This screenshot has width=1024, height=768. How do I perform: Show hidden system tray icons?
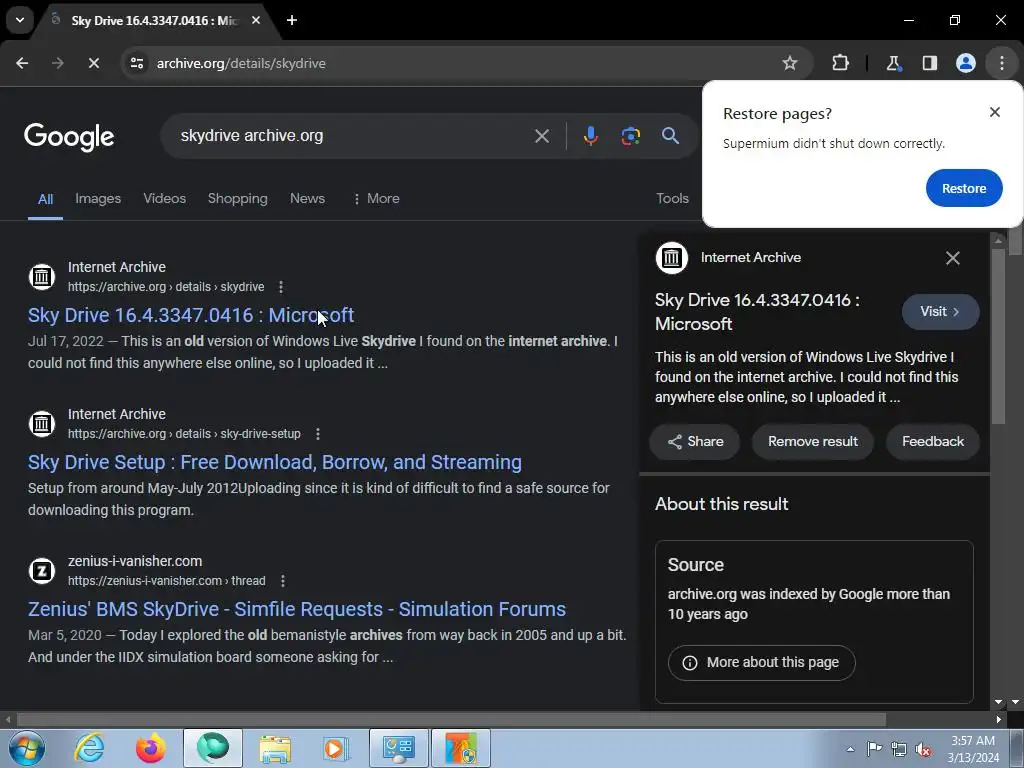click(x=850, y=749)
